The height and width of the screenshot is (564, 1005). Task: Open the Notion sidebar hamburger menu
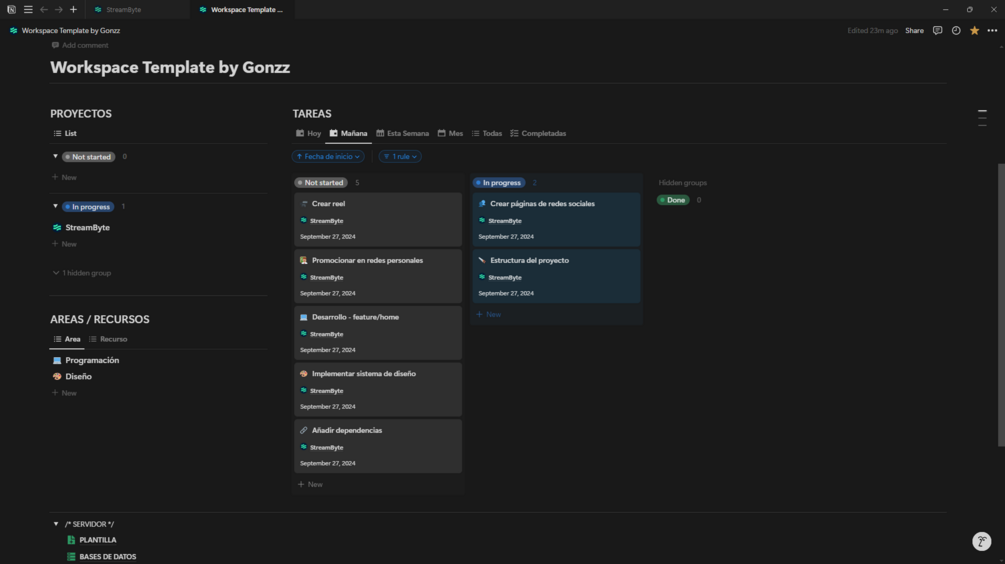[28, 10]
